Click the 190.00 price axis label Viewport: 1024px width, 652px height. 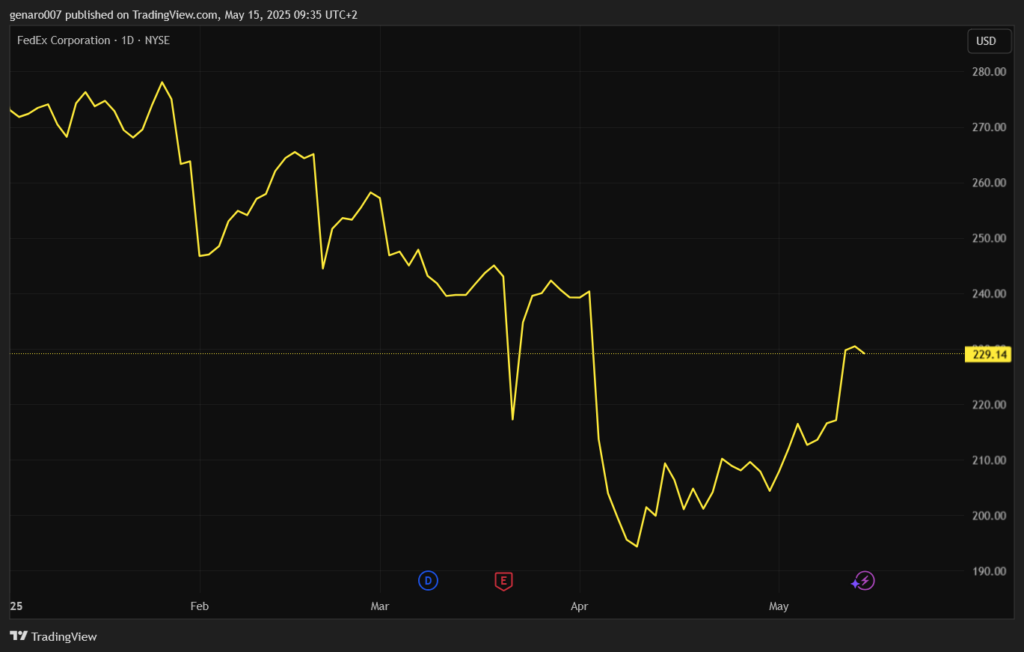coord(986,571)
